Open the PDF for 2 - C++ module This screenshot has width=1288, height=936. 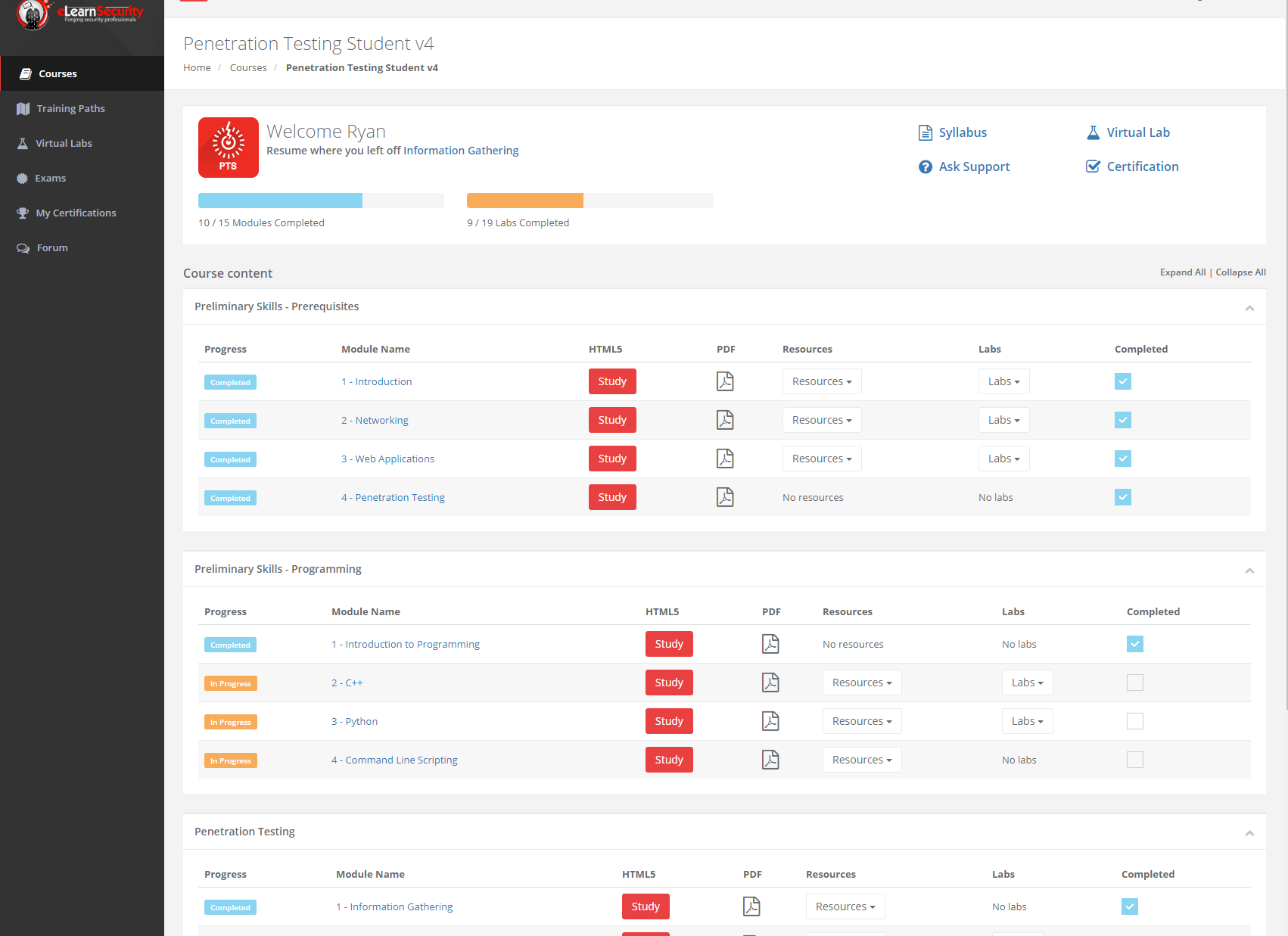point(770,683)
